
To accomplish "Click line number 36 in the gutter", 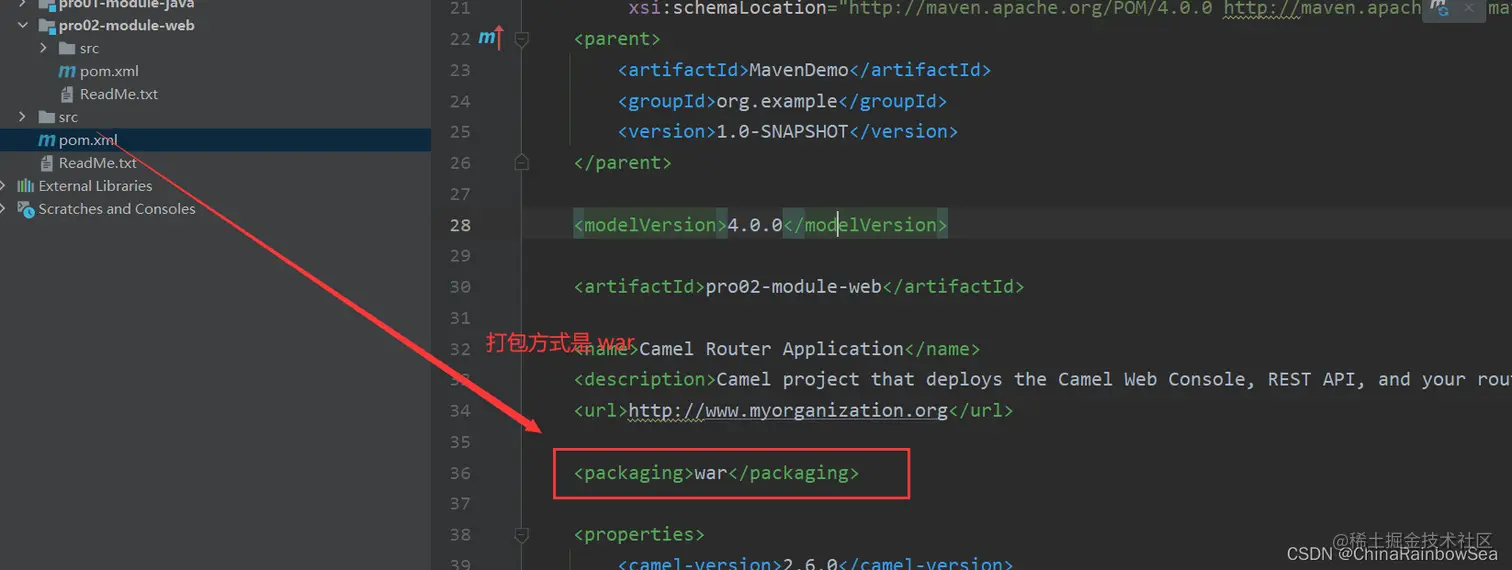I will pyautogui.click(x=460, y=473).
